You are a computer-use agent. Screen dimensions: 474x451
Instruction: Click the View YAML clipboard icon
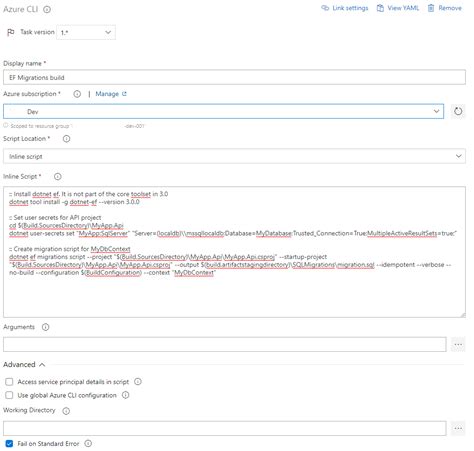[380, 8]
